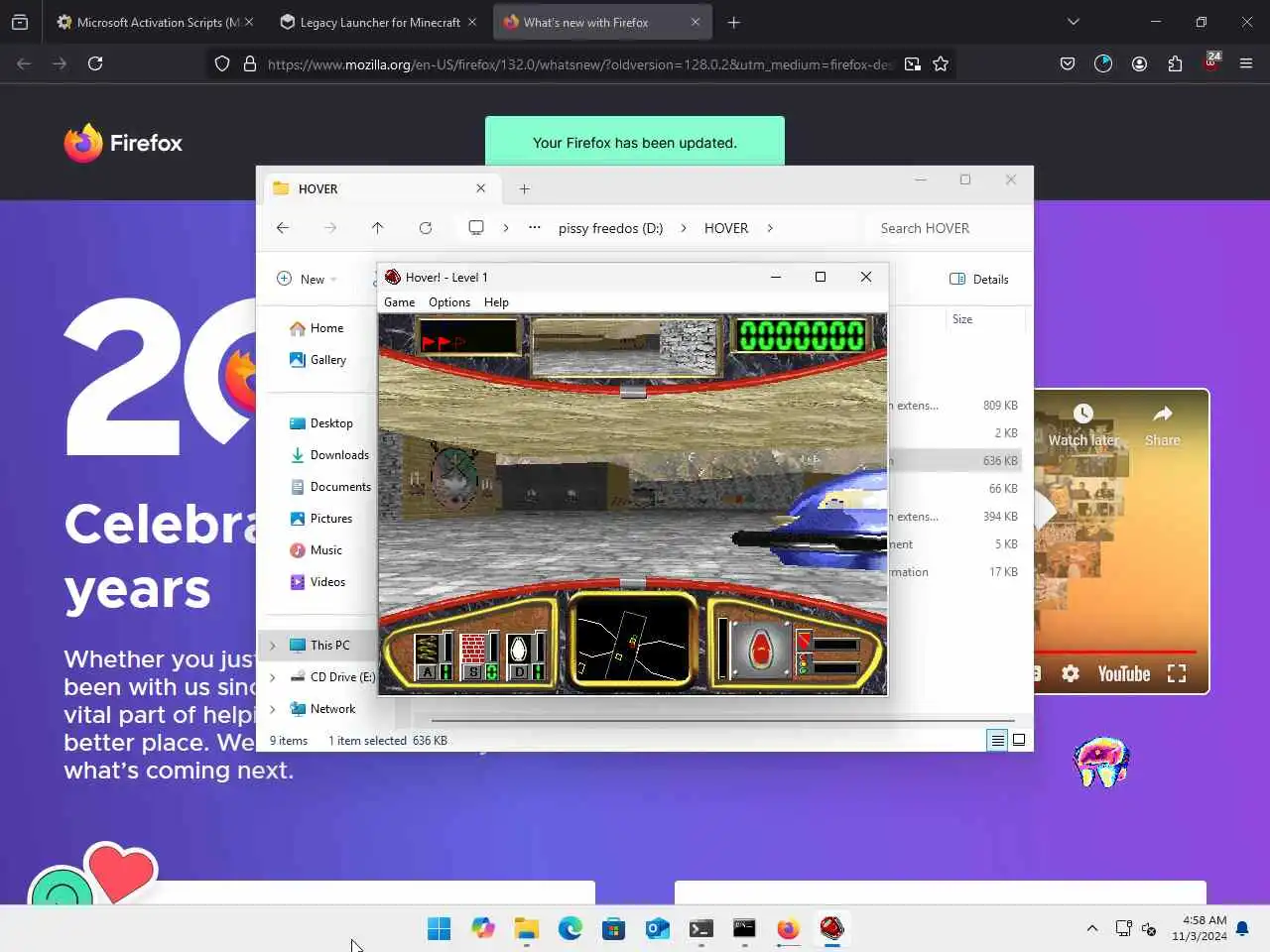1270x952 pixels.
Task: Open Firefox extensions puzzle icon
Action: coord(1175,63)
